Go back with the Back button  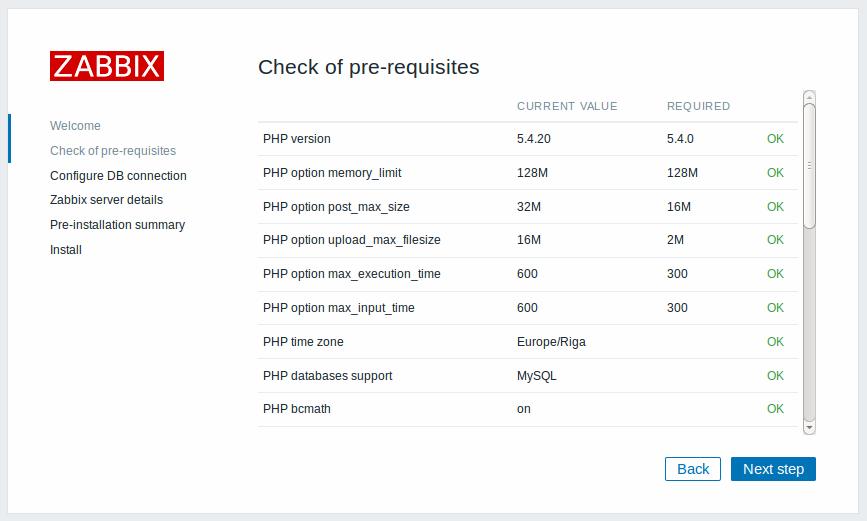click(x=692, y=469)
